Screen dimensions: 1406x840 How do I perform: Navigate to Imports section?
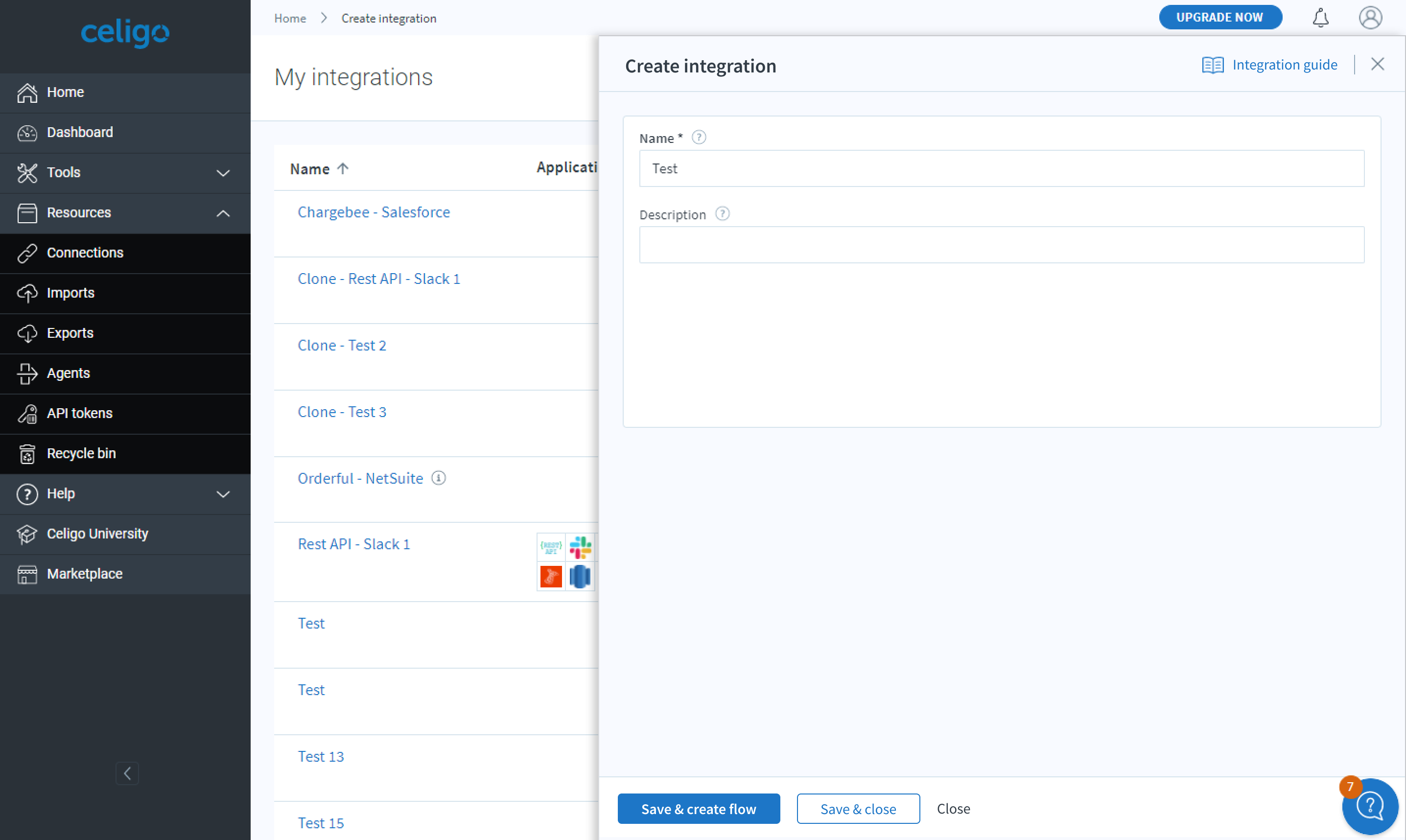[x=71, y=292]
